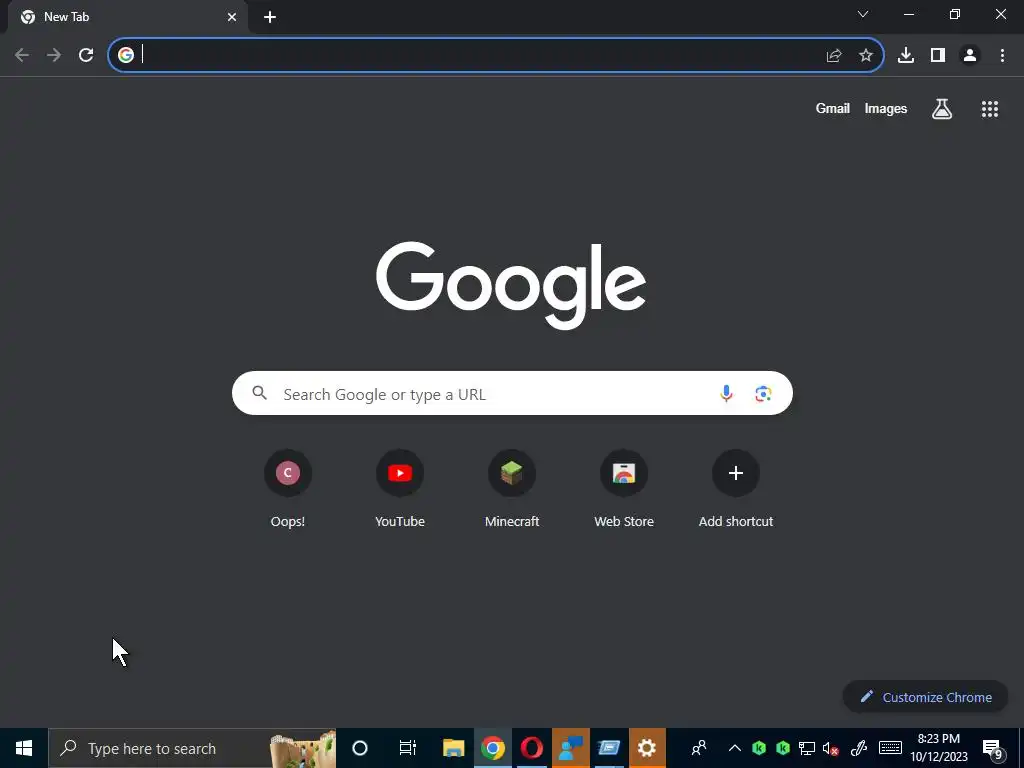Expand the tab search chevron
The height and width of the screenshot is (768, 1024).
(863, 14)
